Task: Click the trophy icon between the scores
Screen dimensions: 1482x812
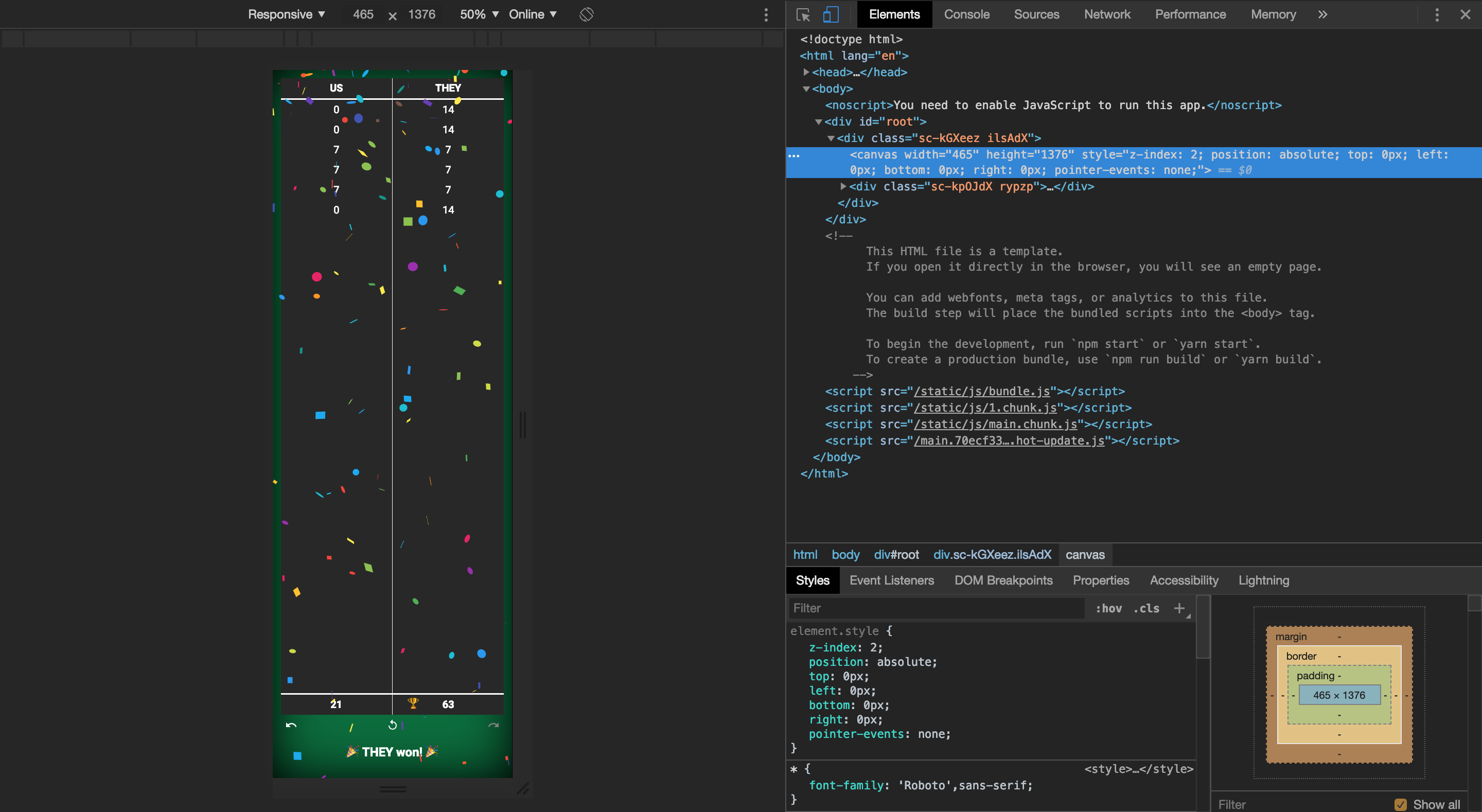Action: (x=413, y=704)
